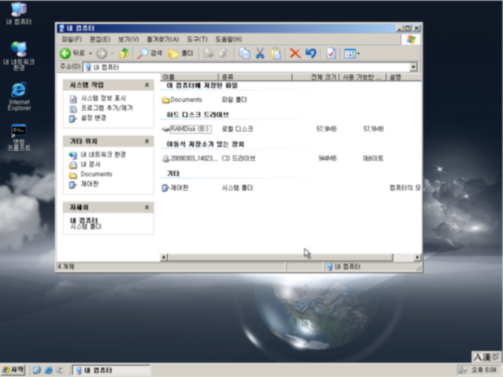Toggle the Folders pane button
The image size is (503, 377).
click(180, 53)
